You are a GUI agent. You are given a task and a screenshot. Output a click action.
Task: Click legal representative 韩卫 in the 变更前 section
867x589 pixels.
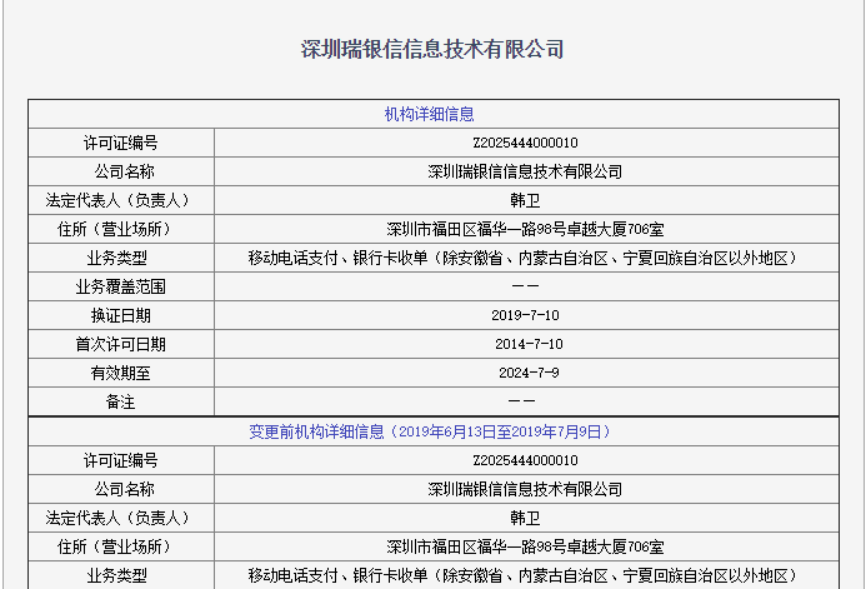click(525, 518)
